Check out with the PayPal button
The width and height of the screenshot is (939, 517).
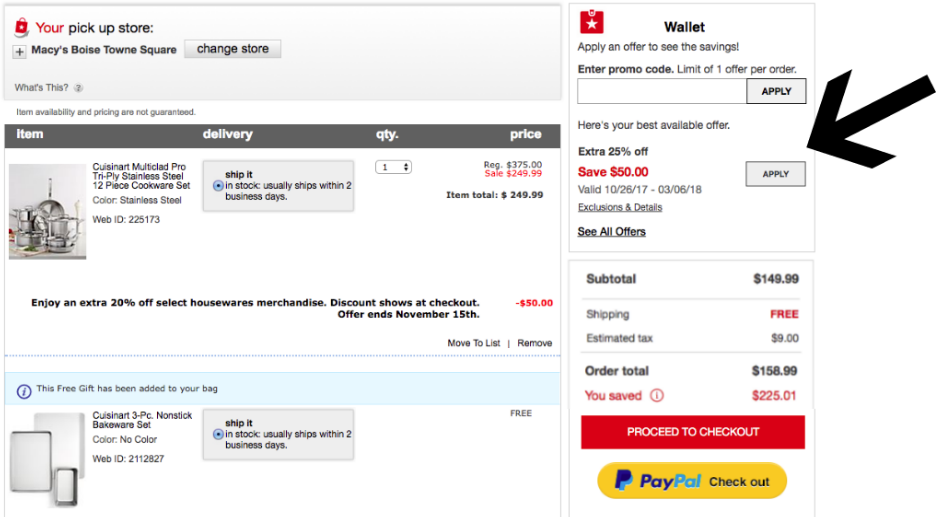click(x=692, y=481)
